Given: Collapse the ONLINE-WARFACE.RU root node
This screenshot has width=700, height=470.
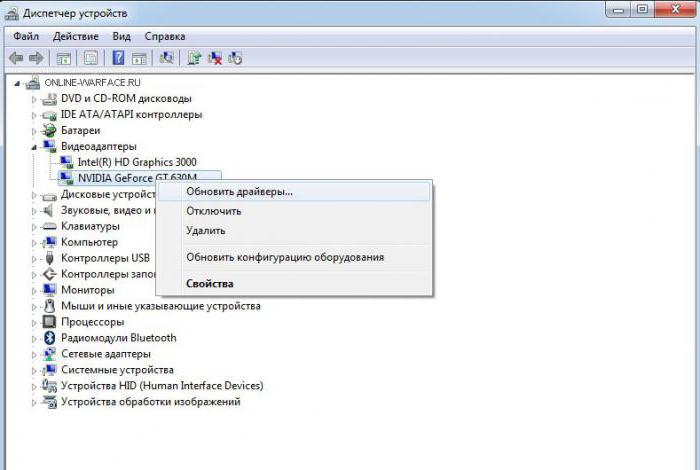Looking at the screenshot, I should click(x=17, y=83).
